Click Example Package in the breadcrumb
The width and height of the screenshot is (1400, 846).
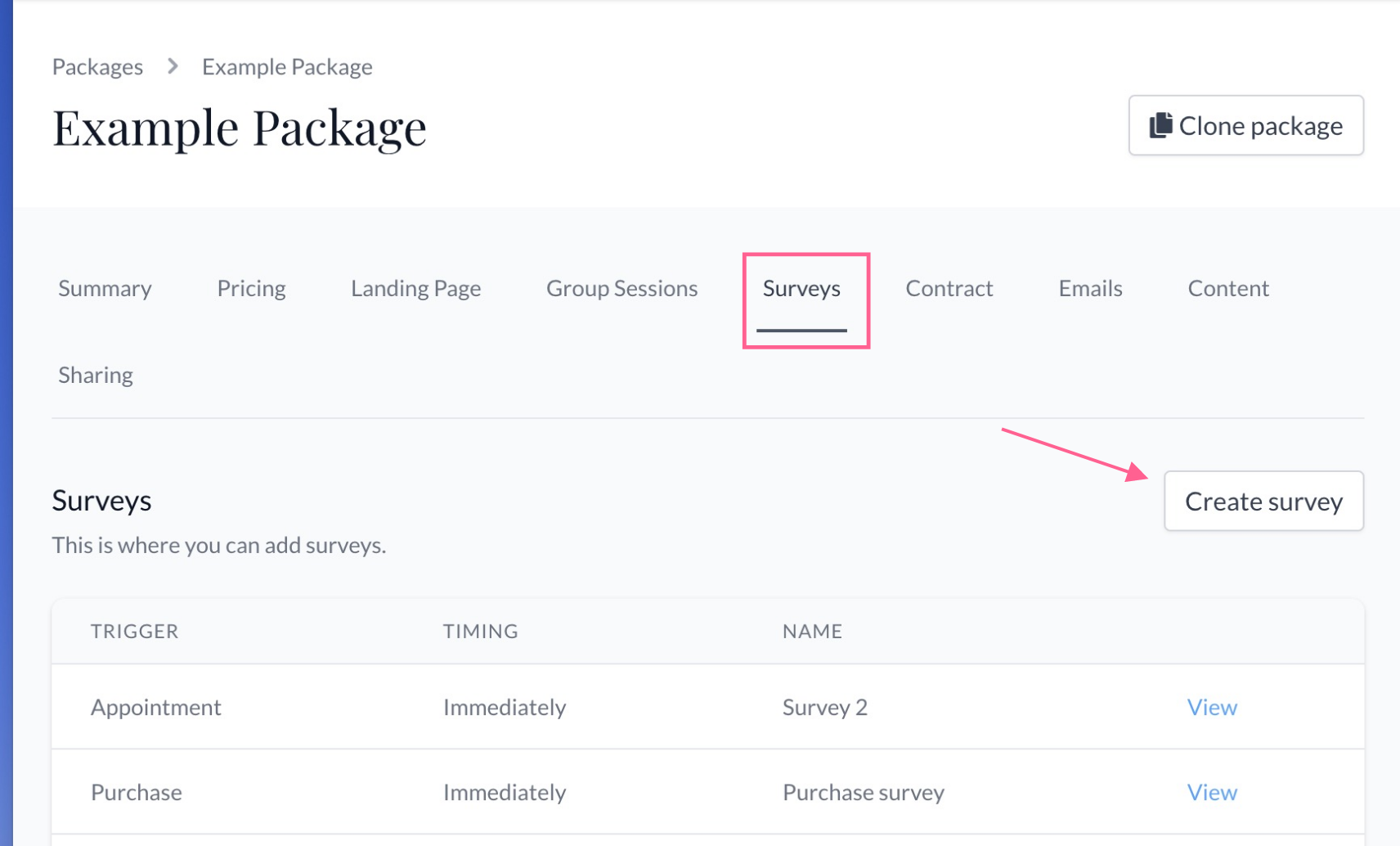[286, 66]
